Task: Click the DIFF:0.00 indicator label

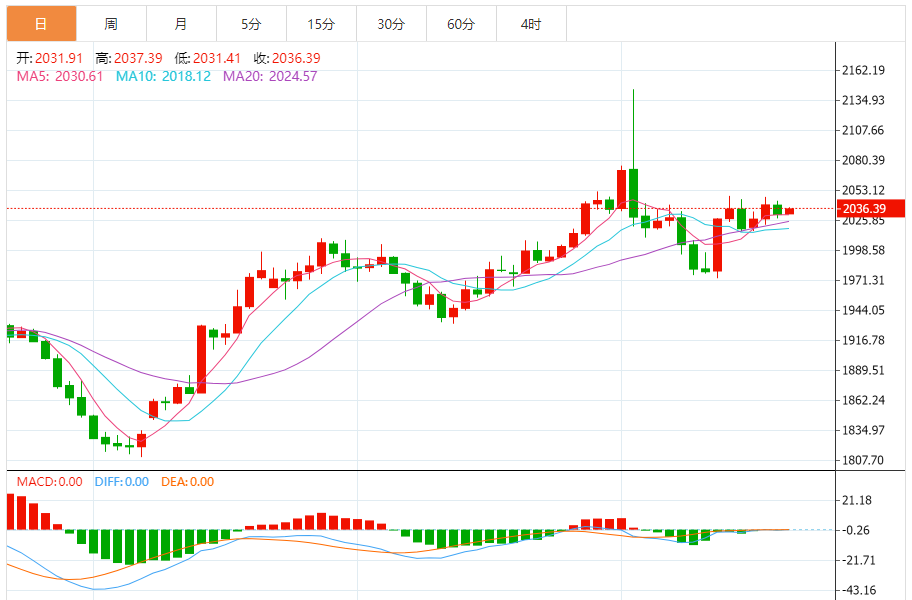Action: tap(122, 482)
